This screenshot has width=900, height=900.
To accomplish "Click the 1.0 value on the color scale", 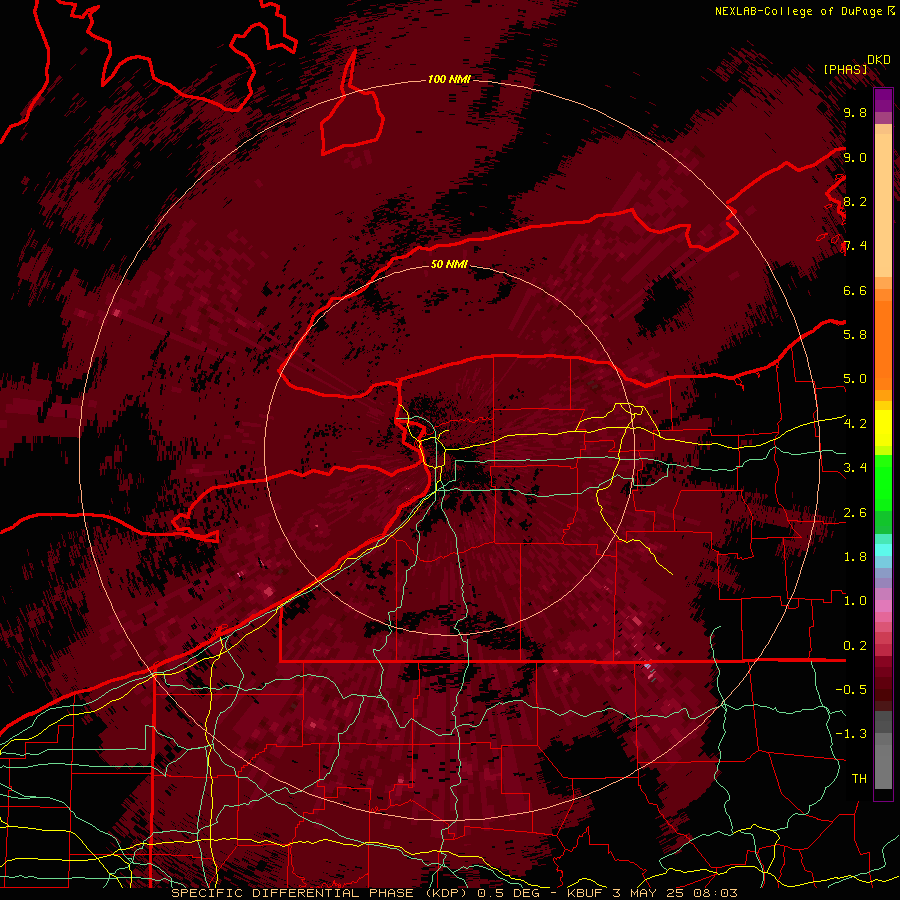I will pyautogui.click(x=855, y=601).
